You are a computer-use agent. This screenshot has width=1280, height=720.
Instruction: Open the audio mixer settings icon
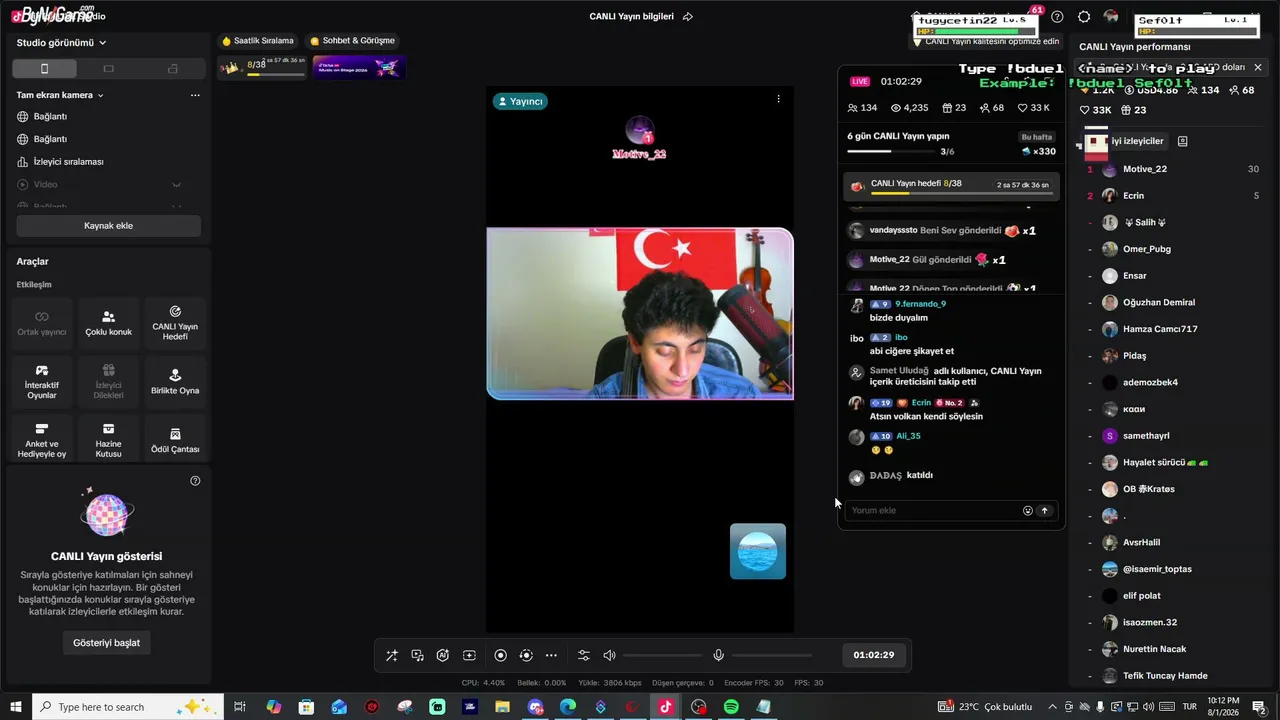click(x=584, y=655)
